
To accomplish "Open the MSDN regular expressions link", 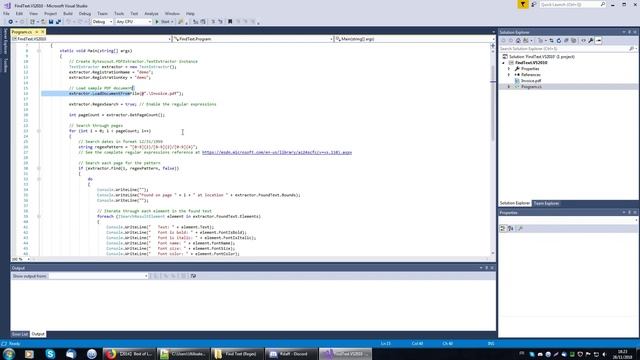I will click(x=277, y=152).
